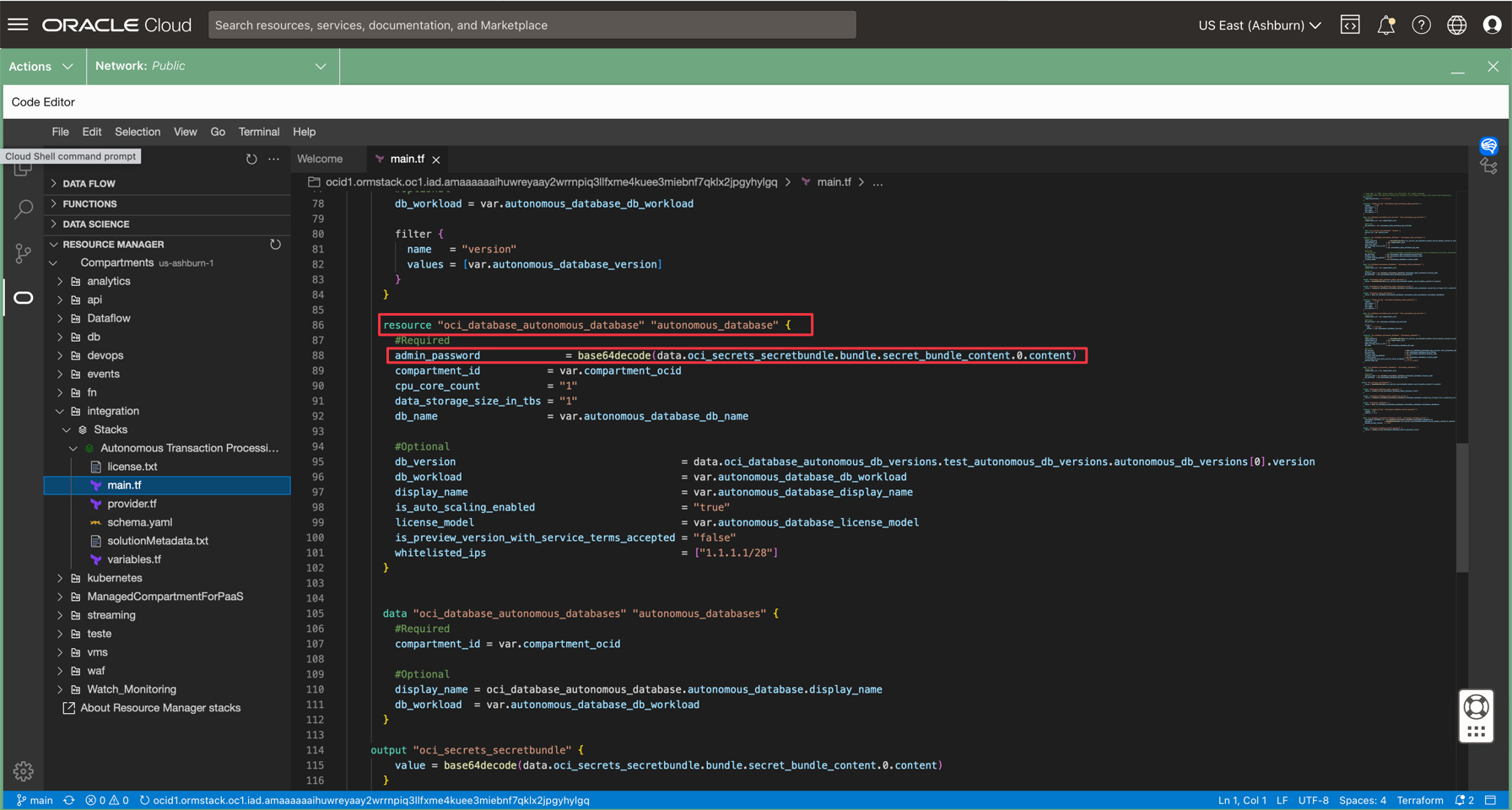
Task: Open the Source Control view
Action: [x=24, y=253]
